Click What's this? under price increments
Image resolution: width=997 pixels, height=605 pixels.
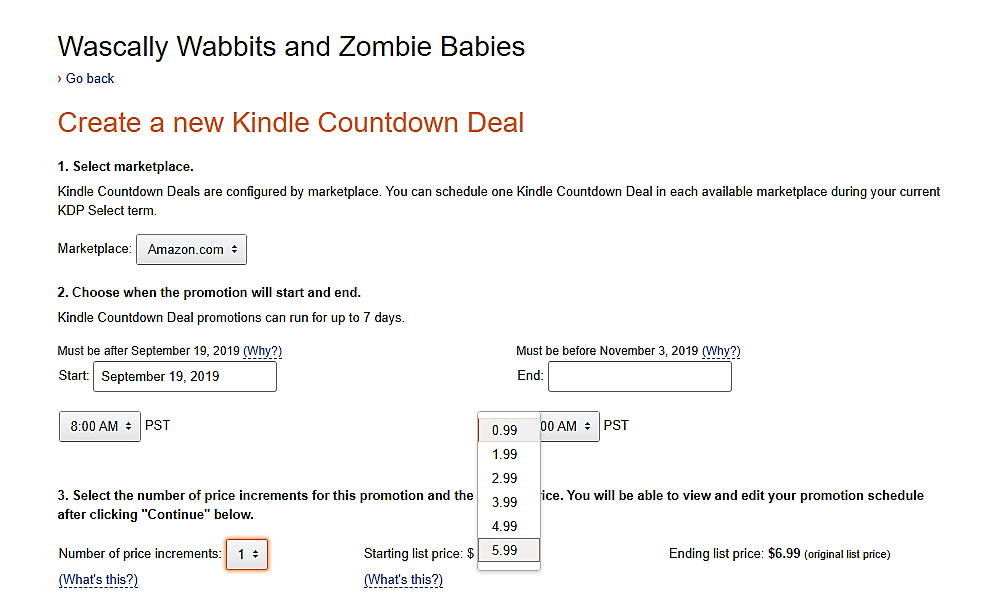click(98, 580)
